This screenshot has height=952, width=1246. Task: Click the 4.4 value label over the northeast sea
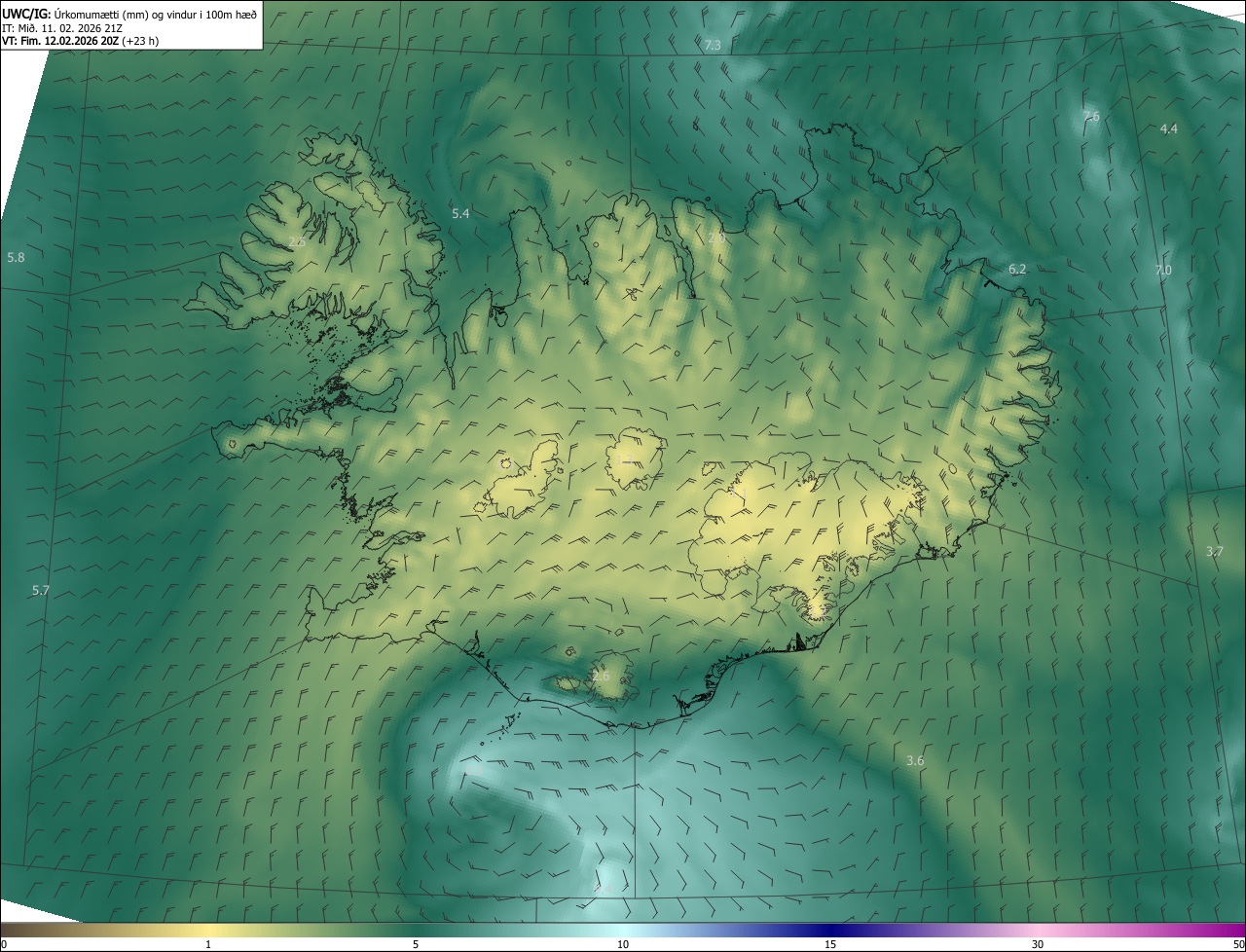tap(1169, 129)
